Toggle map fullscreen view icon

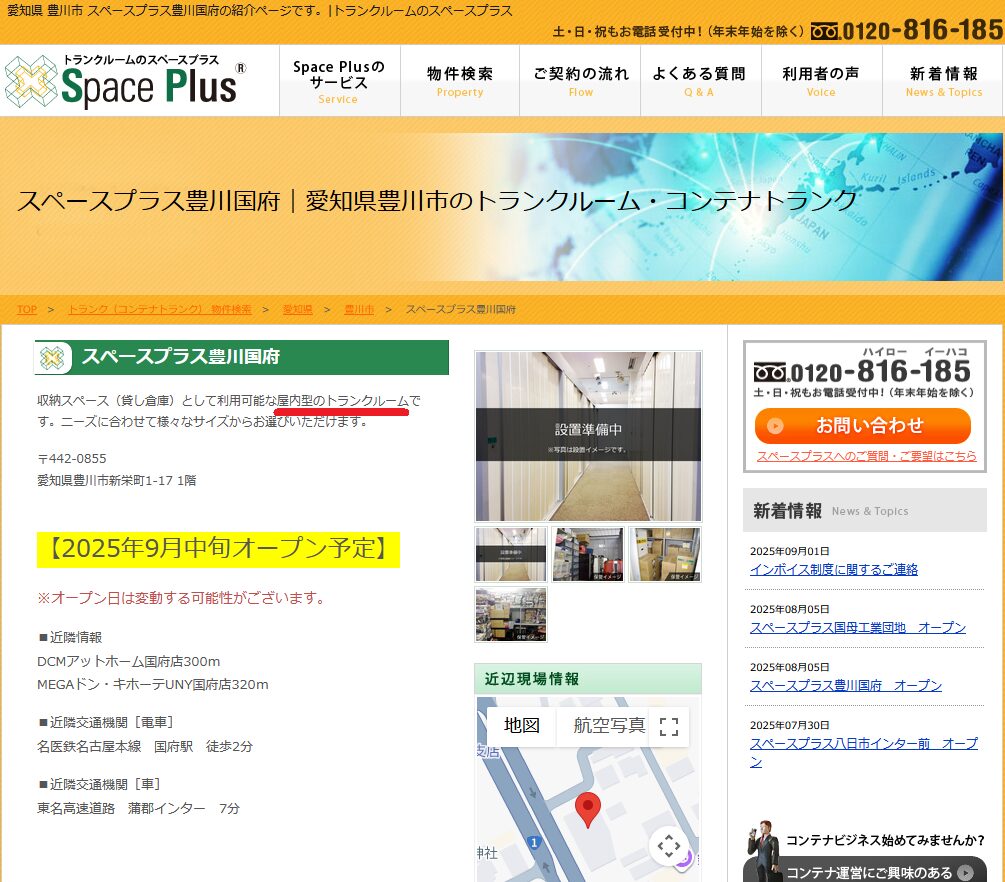(669, 727)
